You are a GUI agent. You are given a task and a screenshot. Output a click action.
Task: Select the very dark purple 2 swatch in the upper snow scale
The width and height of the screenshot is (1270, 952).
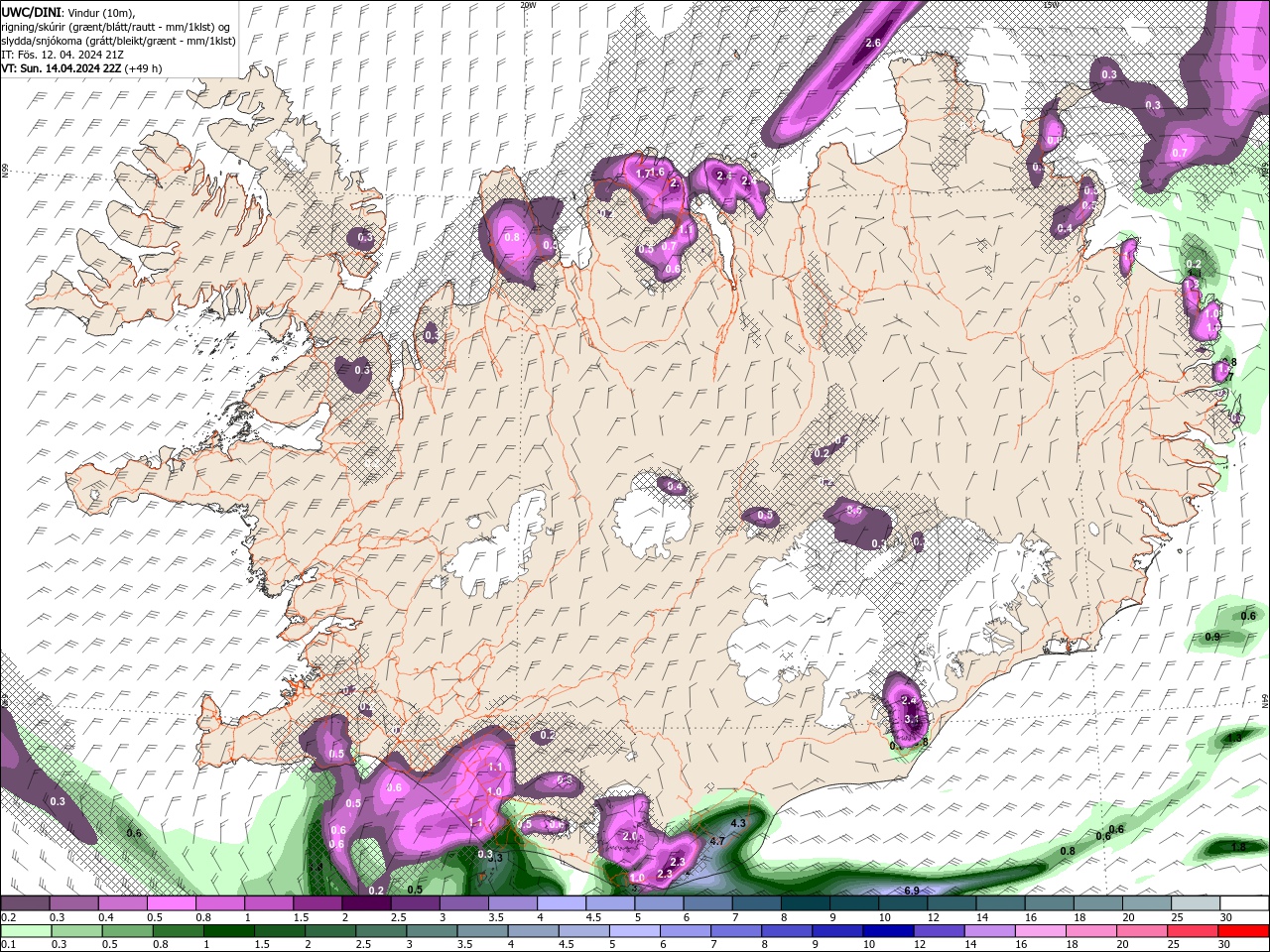point(366,903)
